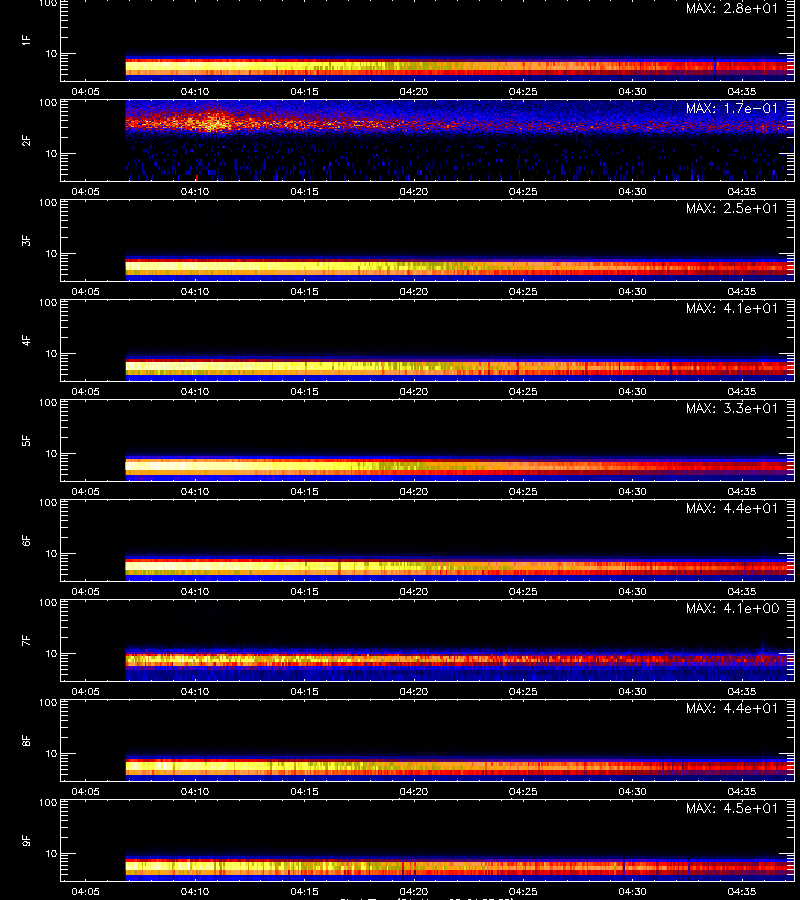Click the 04:15 time label under 7F panel
Viewport: 800px width, 900px height.
(304, 691)
